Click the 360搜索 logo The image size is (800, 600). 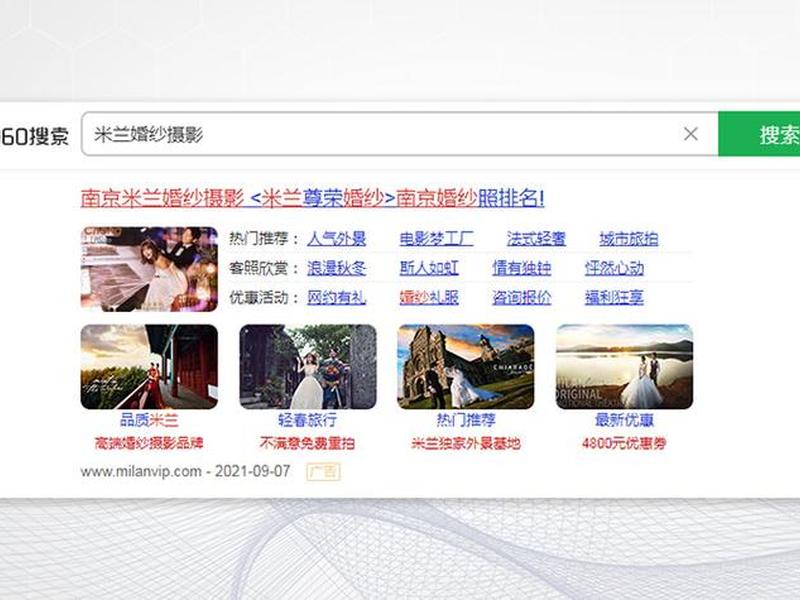34,136
